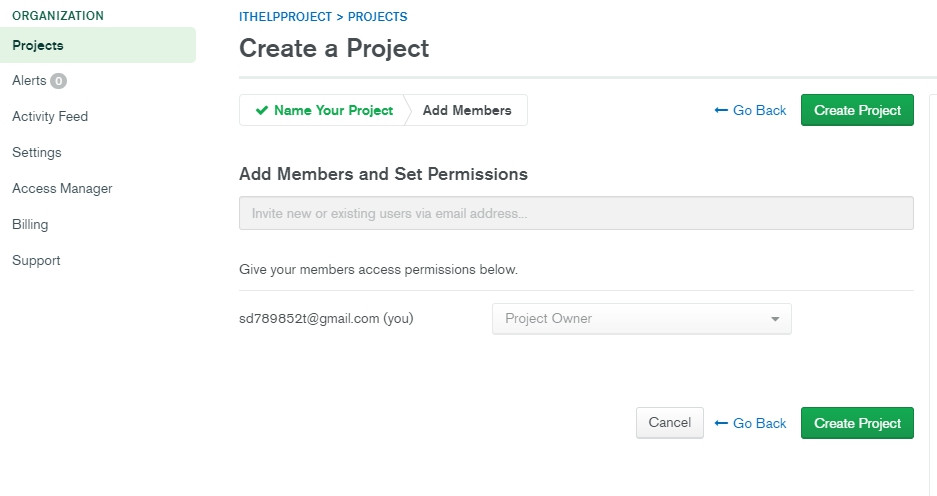Focus the invite users email address field
This screenshot has width=937, height=496.
(x=576, y=213)
